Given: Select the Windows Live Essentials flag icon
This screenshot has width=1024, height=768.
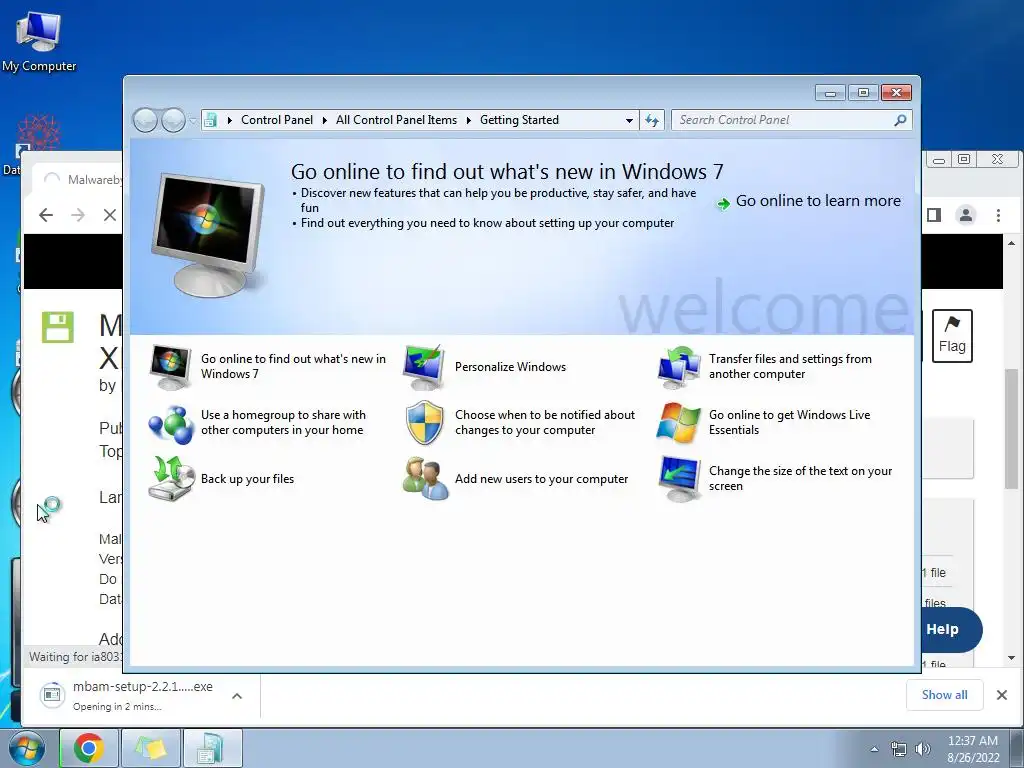Looking at the screenshot, I should (678, 423).
